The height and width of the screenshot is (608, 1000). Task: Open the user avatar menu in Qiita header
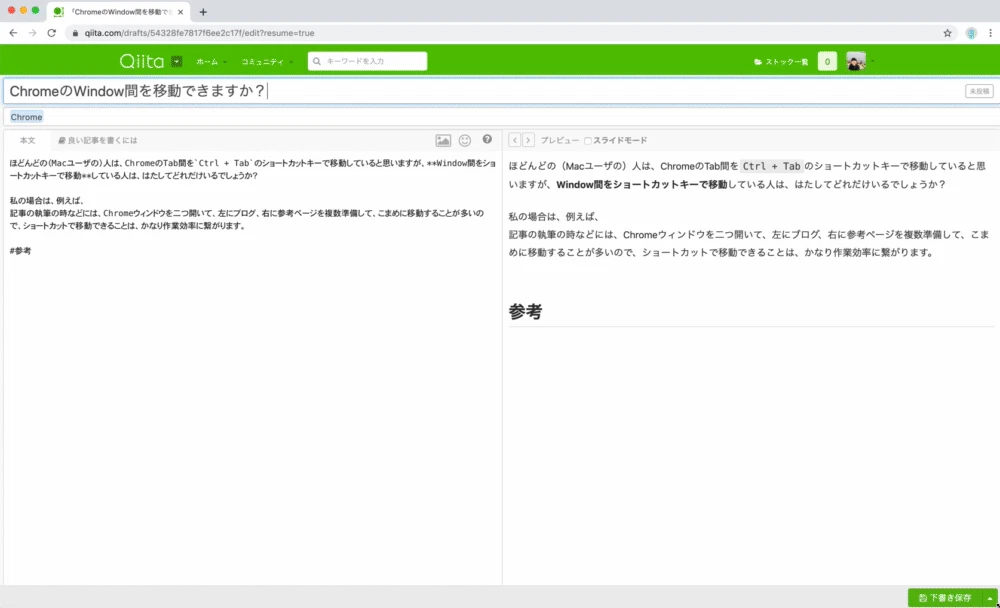(859, 61)
